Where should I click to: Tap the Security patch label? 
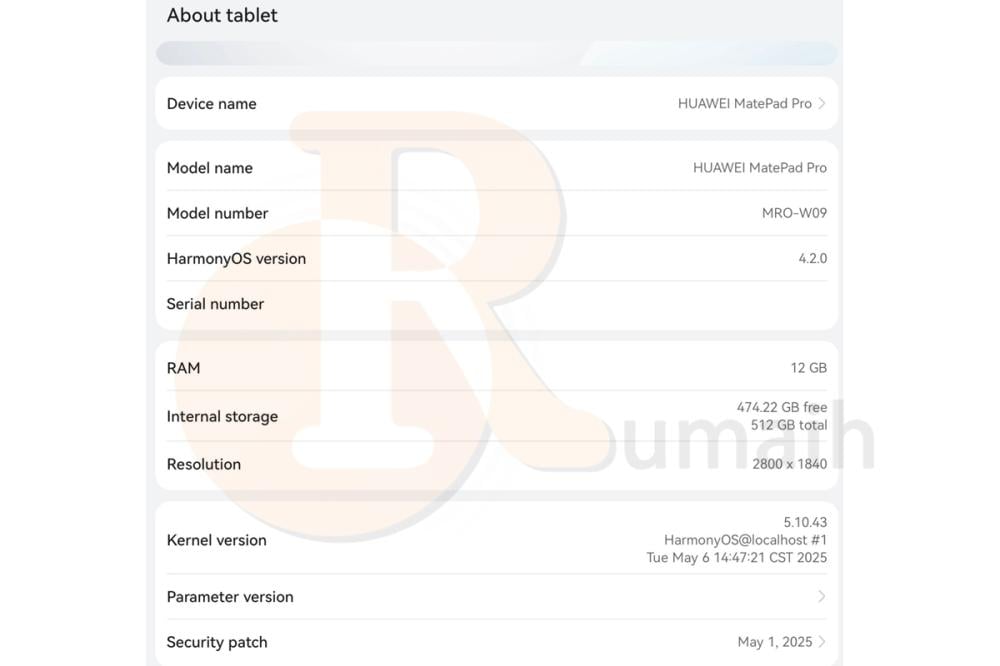(217, 642)
